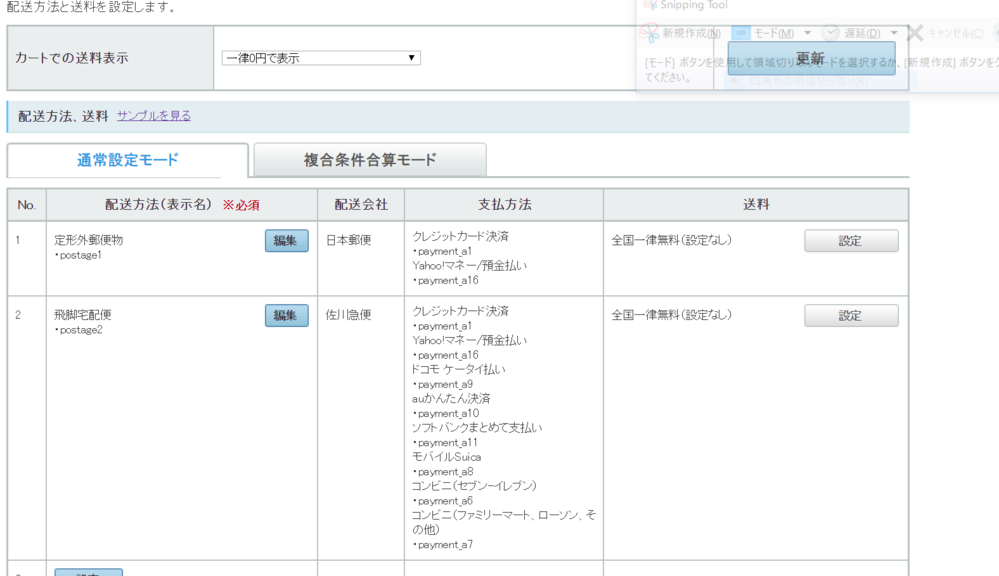Click the payment_a7 code text

tap(445, 545)
